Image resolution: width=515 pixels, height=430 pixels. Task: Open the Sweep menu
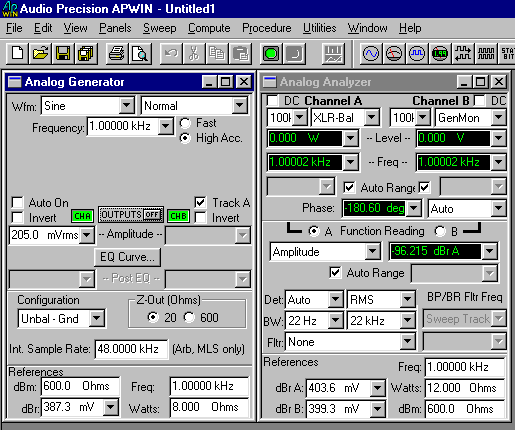coord(160,28)
